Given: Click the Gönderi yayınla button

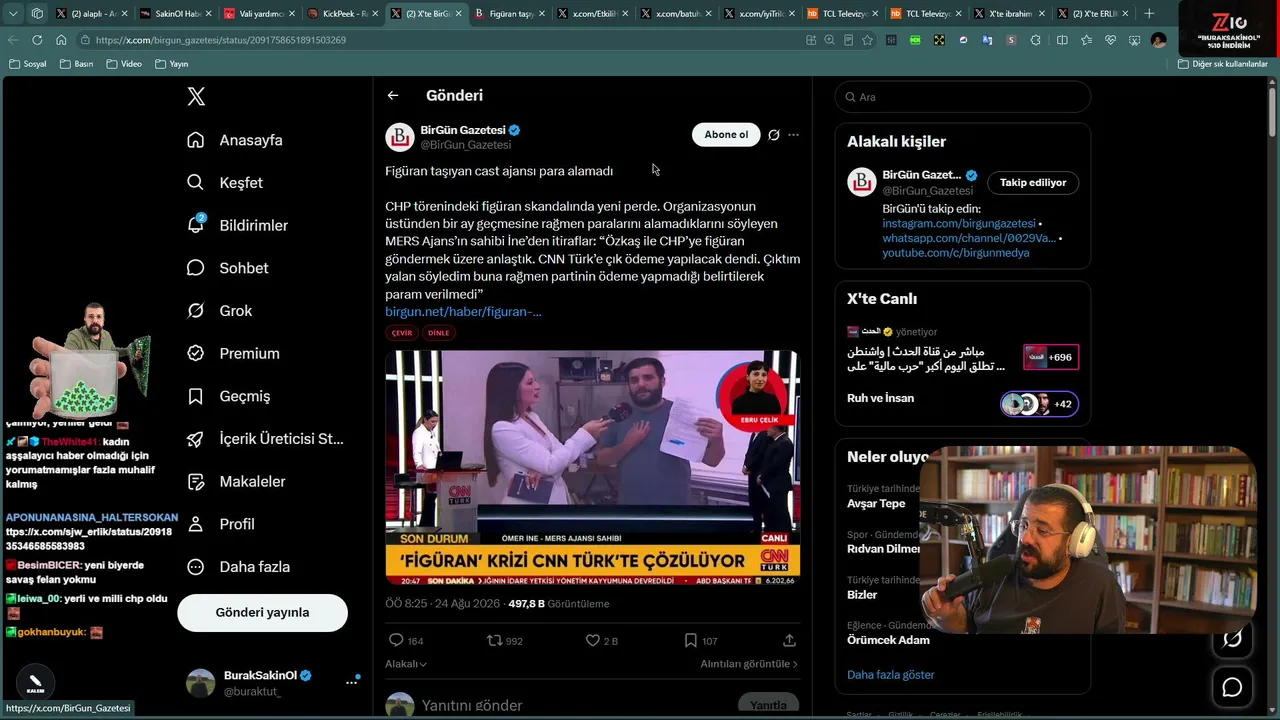Looking at the screenshot, I should pyautogui.click(x=262, y=613).
